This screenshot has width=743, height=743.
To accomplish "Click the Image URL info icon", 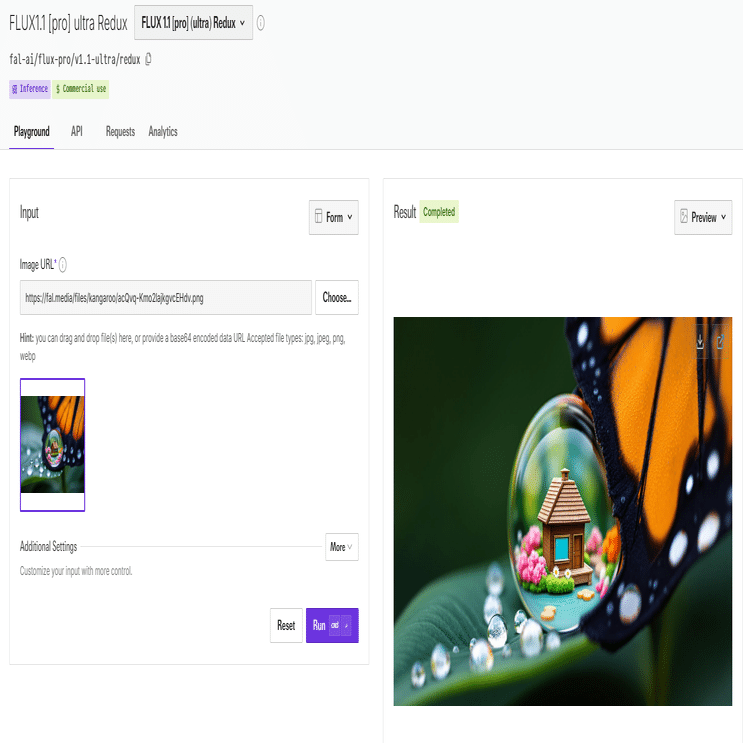I will [63, 264].
